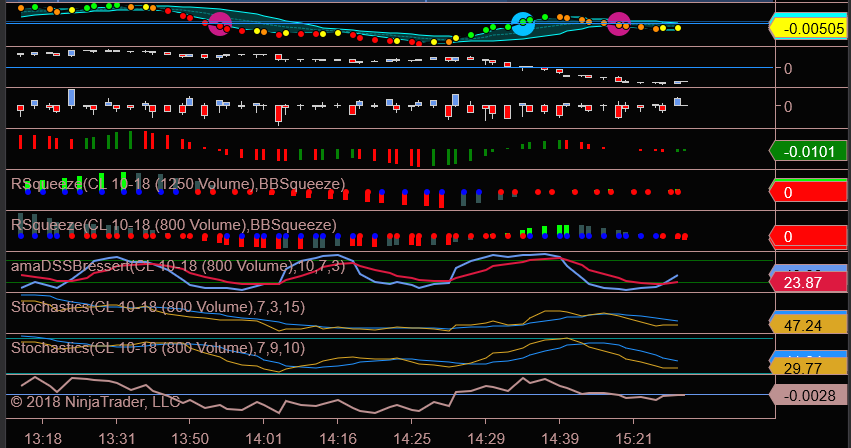Image resolution: width=851 pixels, height=448 pixels.
Task: Select the pink -0.0028 value marker
Action: point(809,395)
